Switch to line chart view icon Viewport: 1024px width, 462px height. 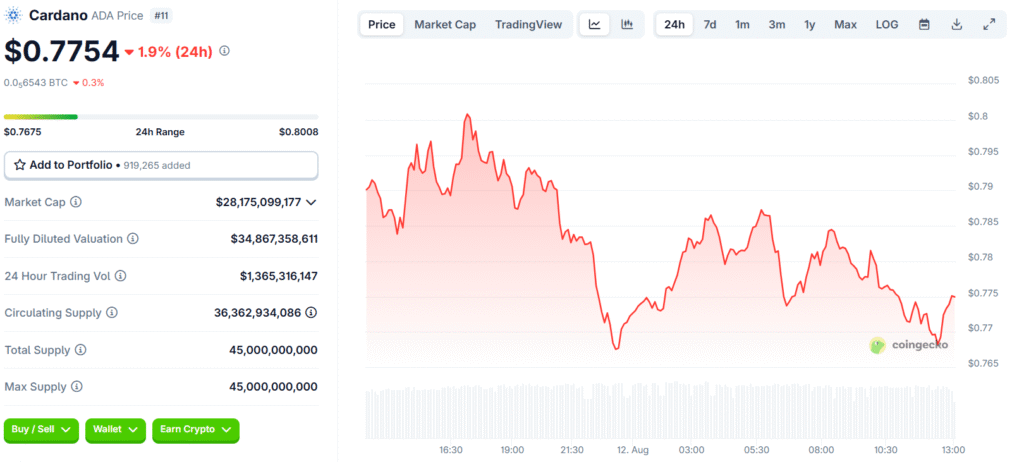[x=594, y=24]
